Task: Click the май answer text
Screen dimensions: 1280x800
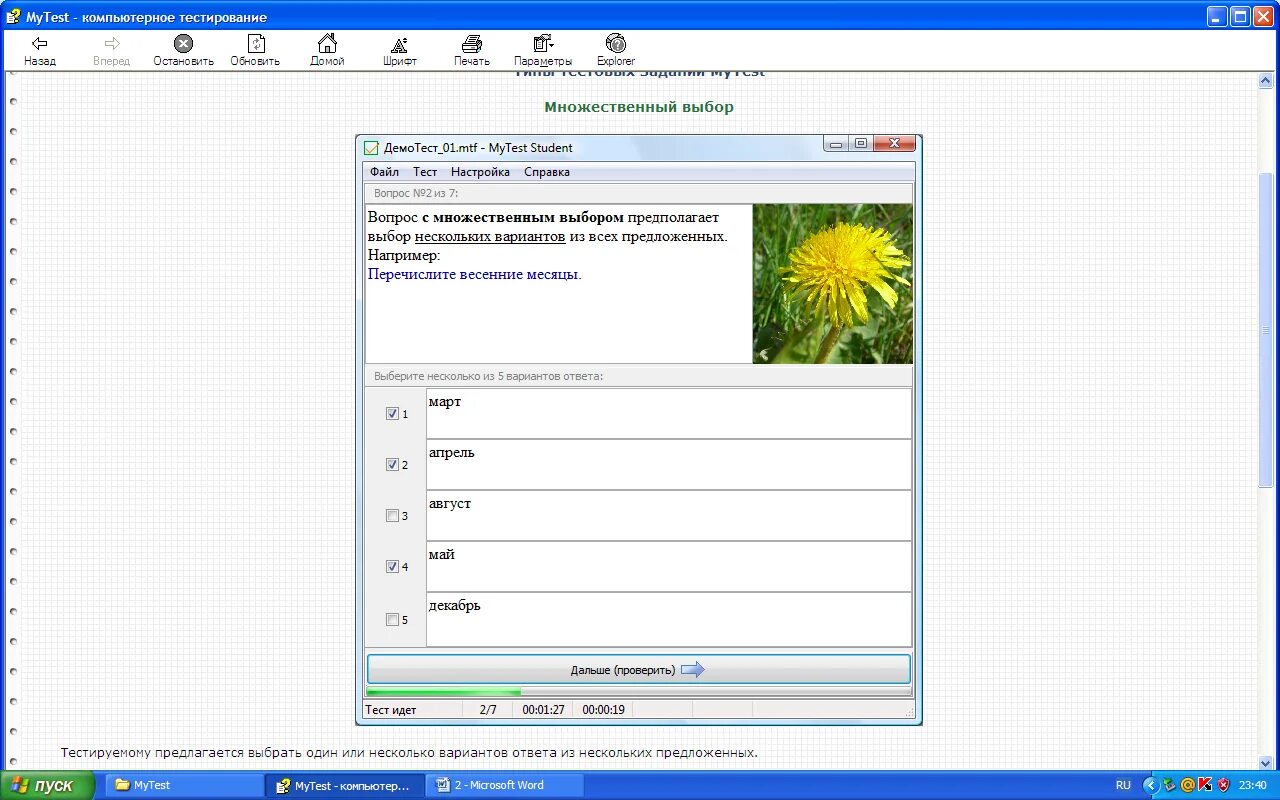Action: pyautogui.click(x=442, y=555)
